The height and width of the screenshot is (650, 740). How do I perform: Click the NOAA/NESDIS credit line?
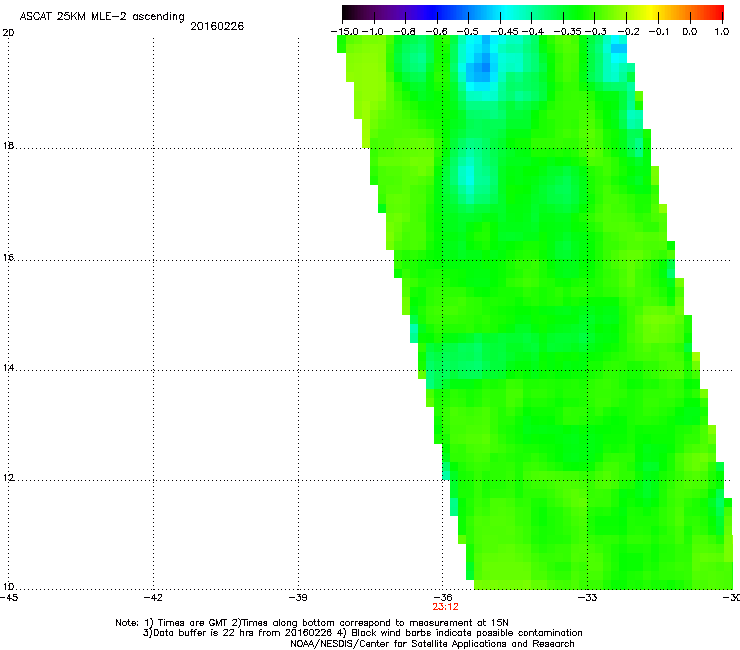(x=432, y=644)
